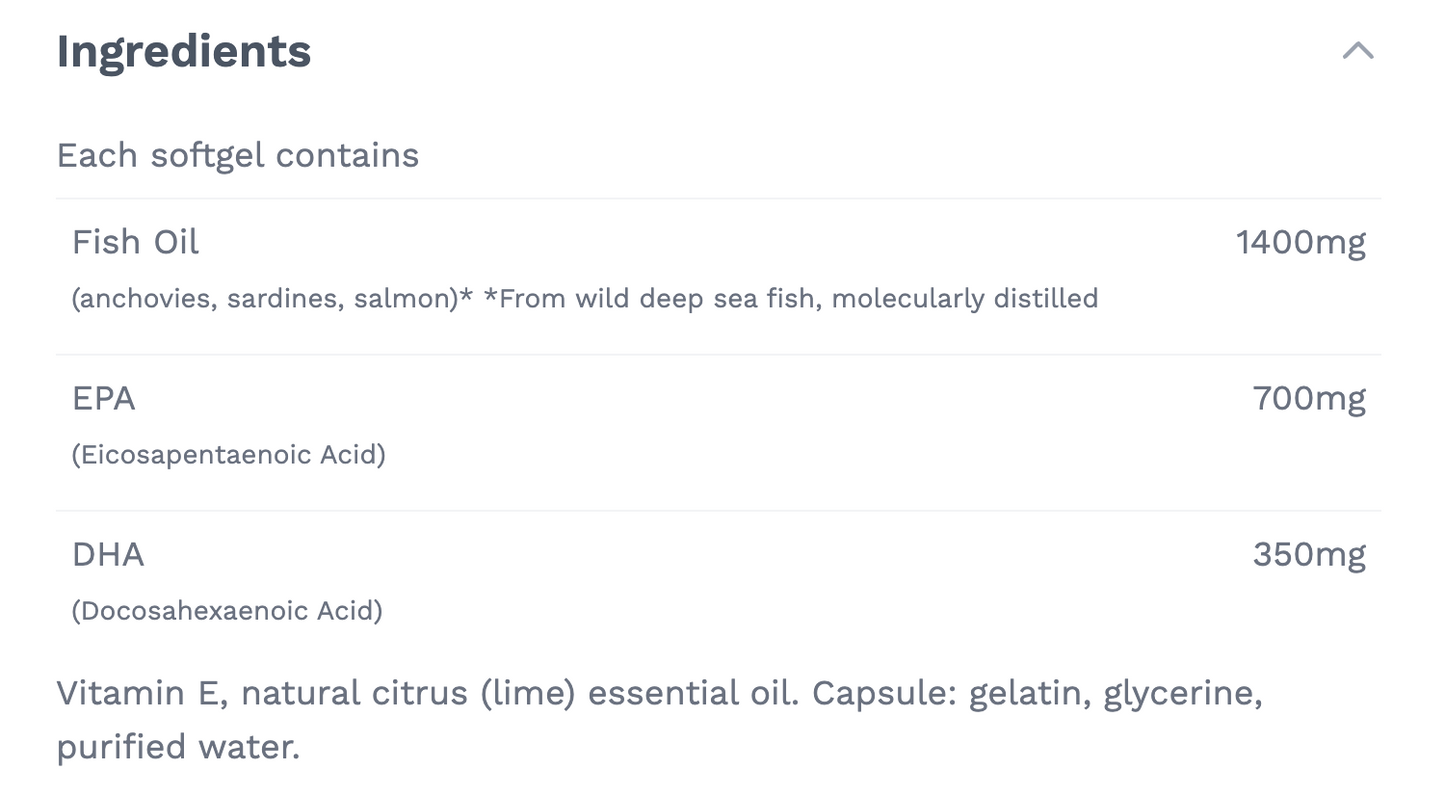
Task: Select the Fish Oil ingredient name
Action: (x=136, y=242)
